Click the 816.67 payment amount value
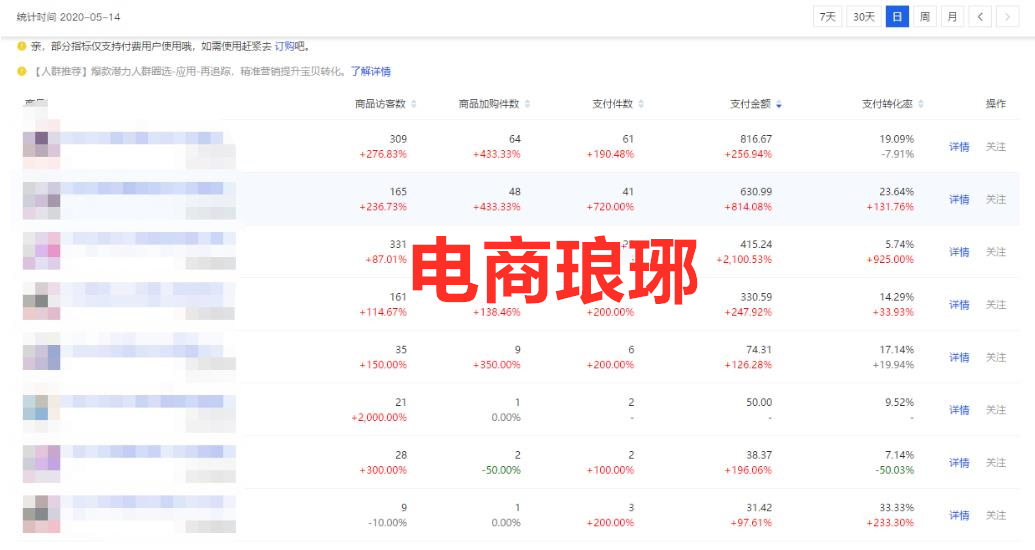 (756, 139)
